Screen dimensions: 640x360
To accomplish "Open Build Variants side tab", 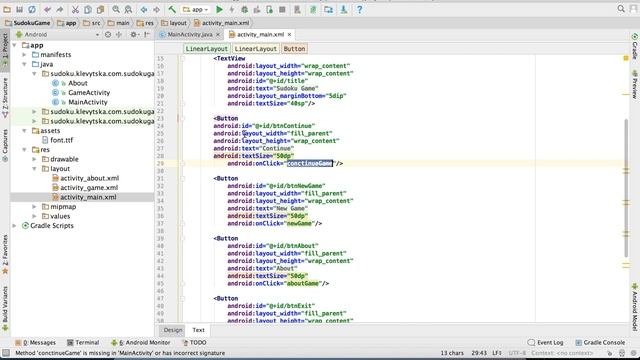I will pyautogui.click(x=5, y=309).
